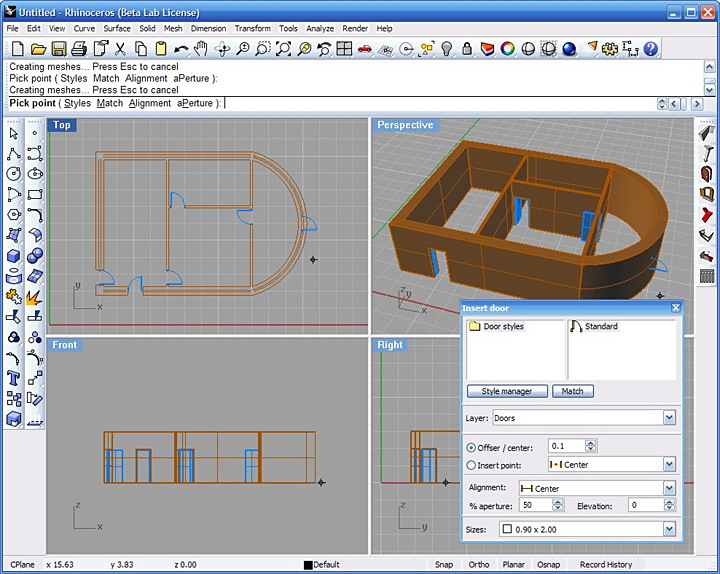Click the Match button

[573, 391]
